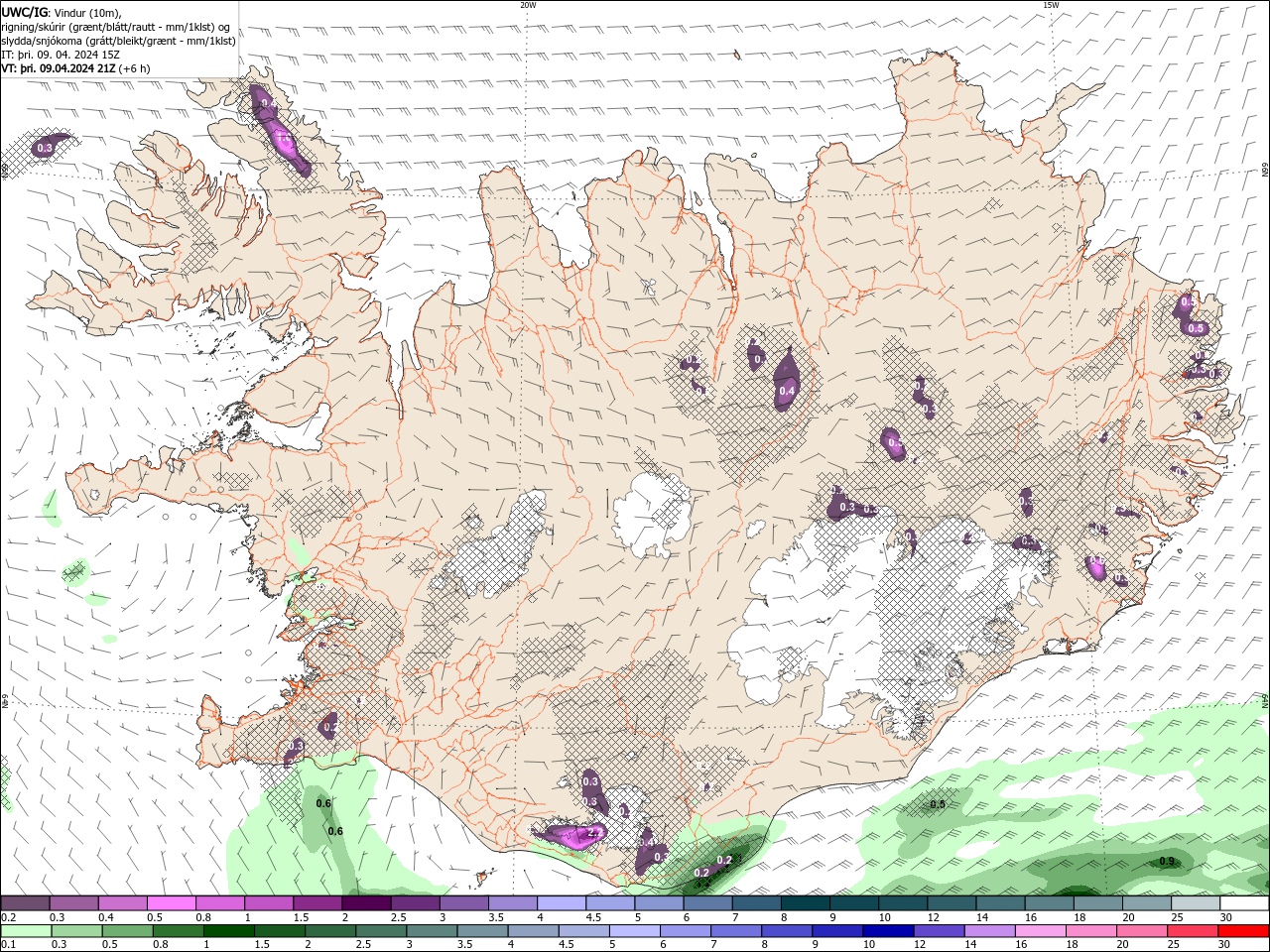This screenshot has width=1270, height=952.
Task: Click the 15W longitude label
Action: [x=1051, y=5]
